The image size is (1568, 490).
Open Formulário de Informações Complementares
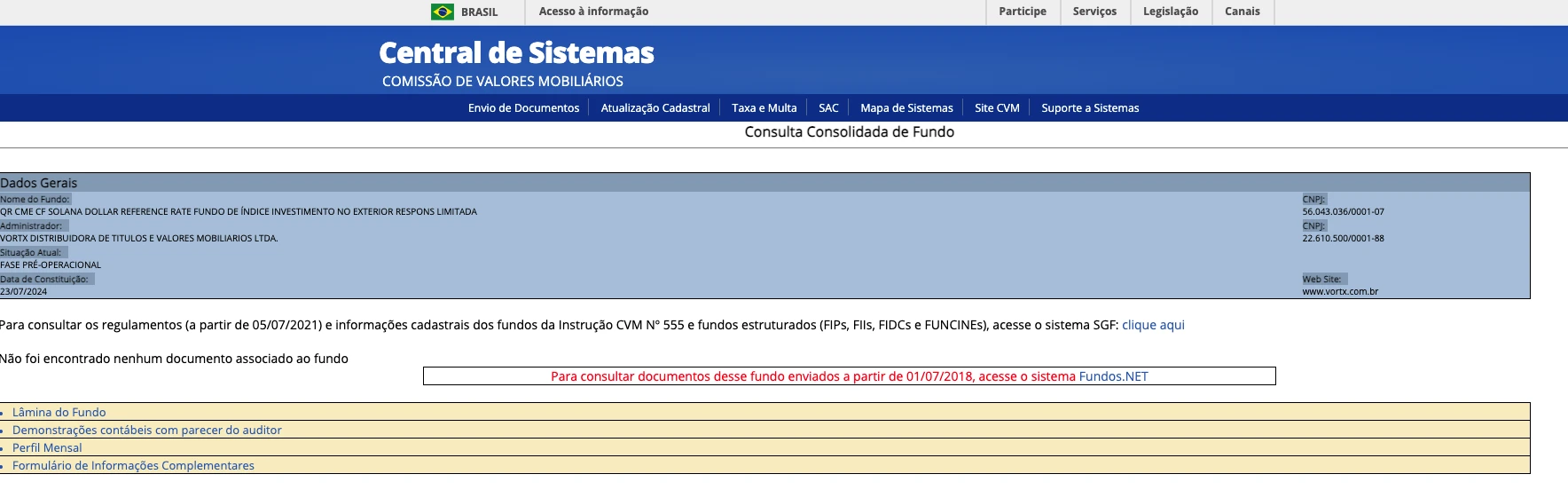133,466
